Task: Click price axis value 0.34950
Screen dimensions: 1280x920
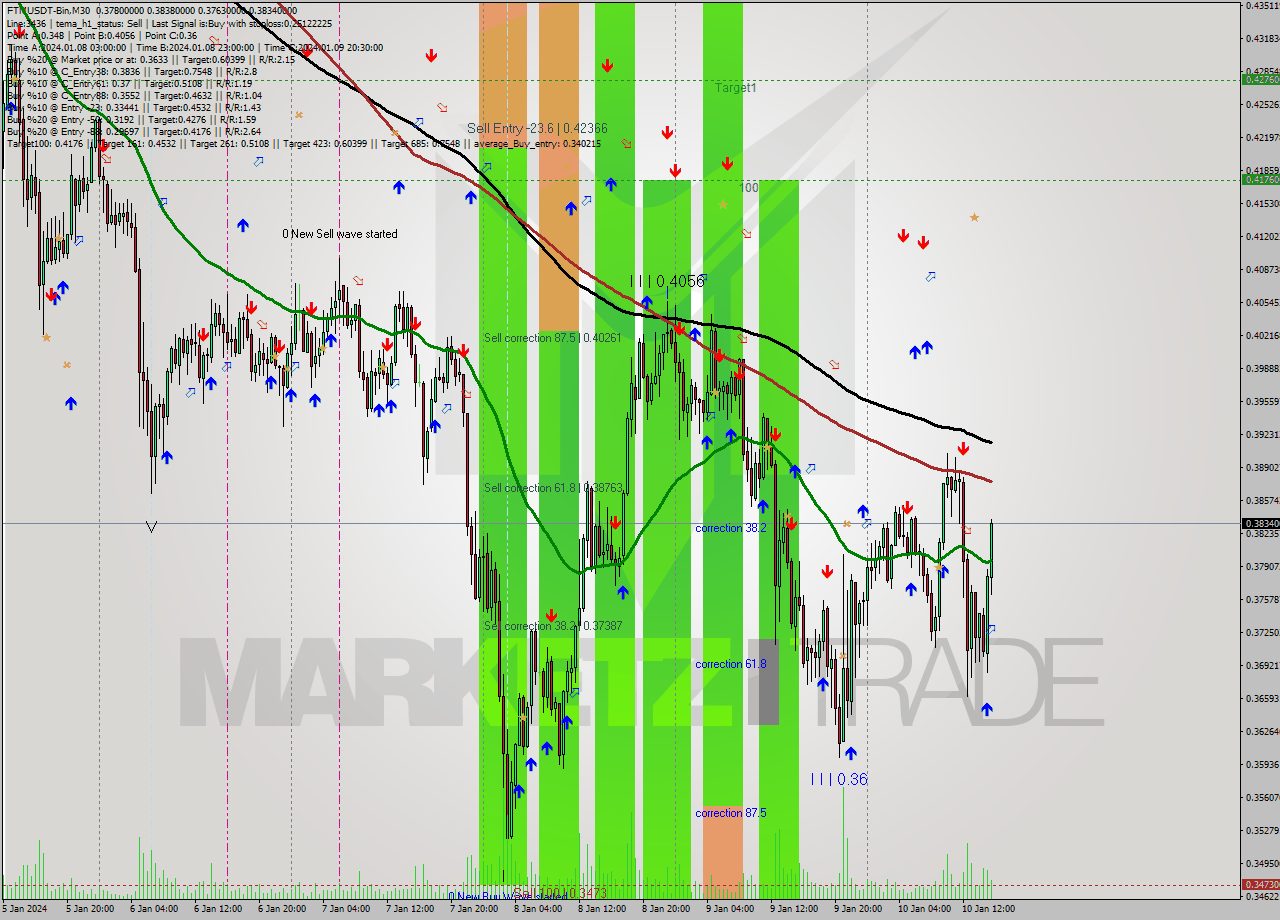Action: 1262,864
